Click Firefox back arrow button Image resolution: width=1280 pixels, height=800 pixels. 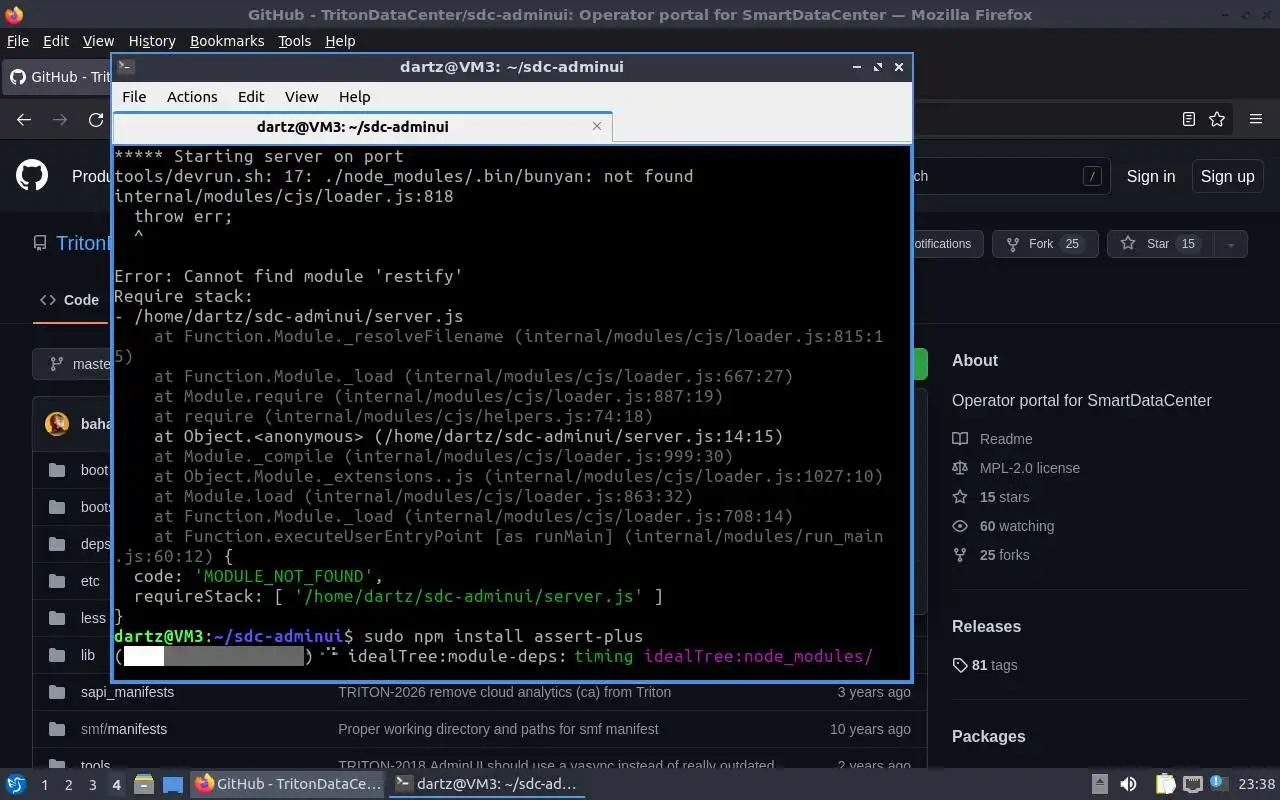[24, 119]
